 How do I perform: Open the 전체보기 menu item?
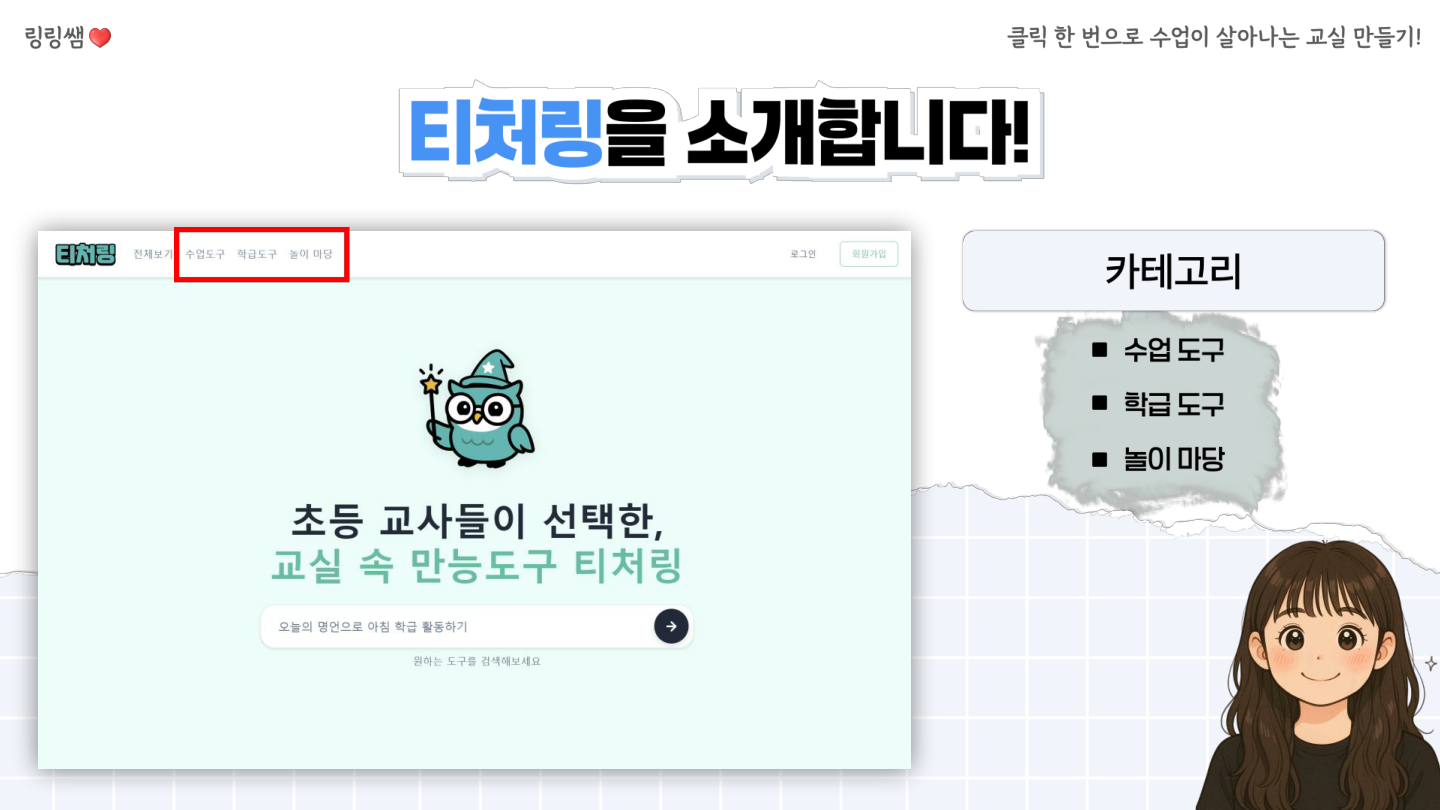tap(153, 254)
